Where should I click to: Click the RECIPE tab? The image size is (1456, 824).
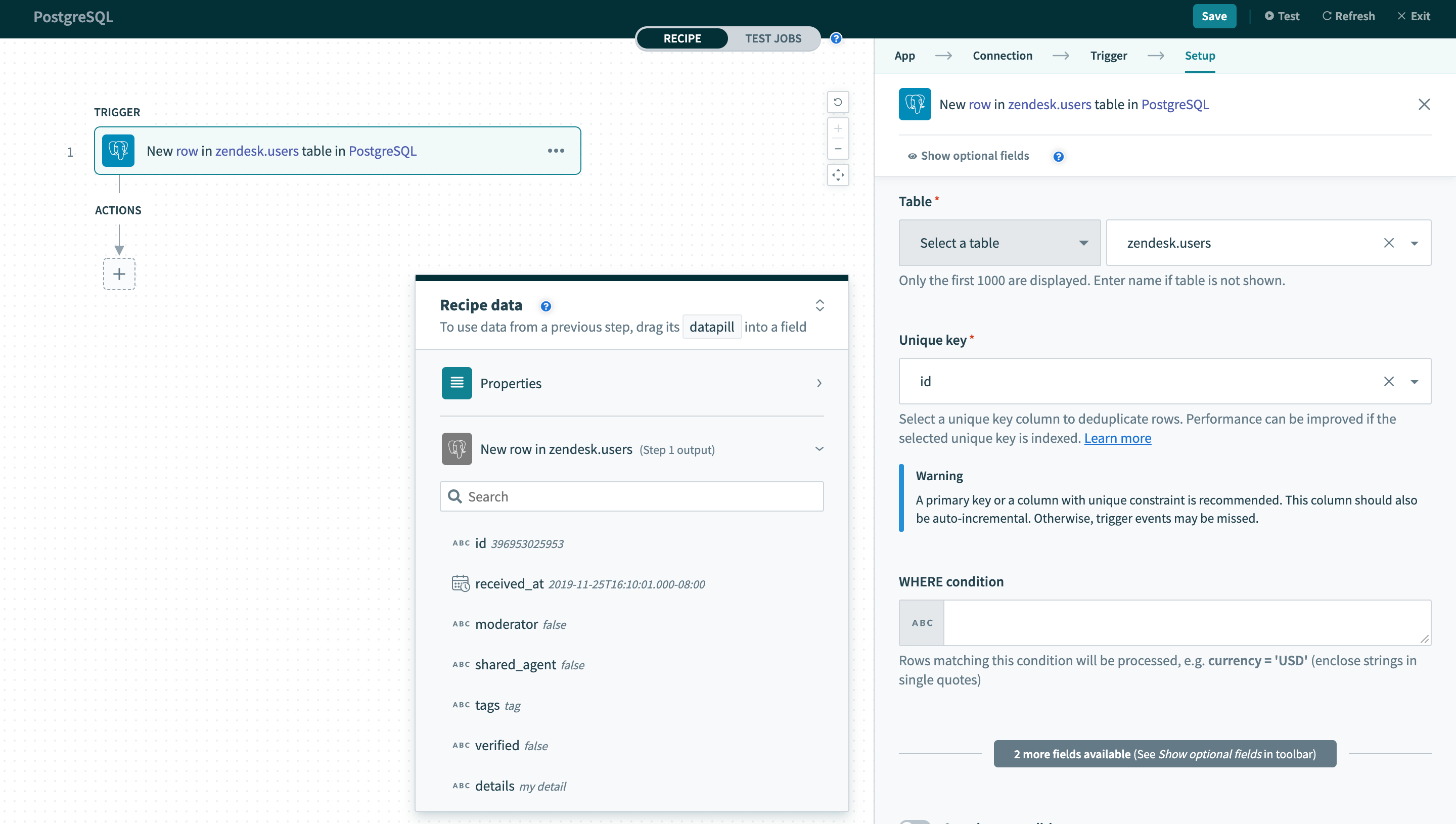point(682,38)
